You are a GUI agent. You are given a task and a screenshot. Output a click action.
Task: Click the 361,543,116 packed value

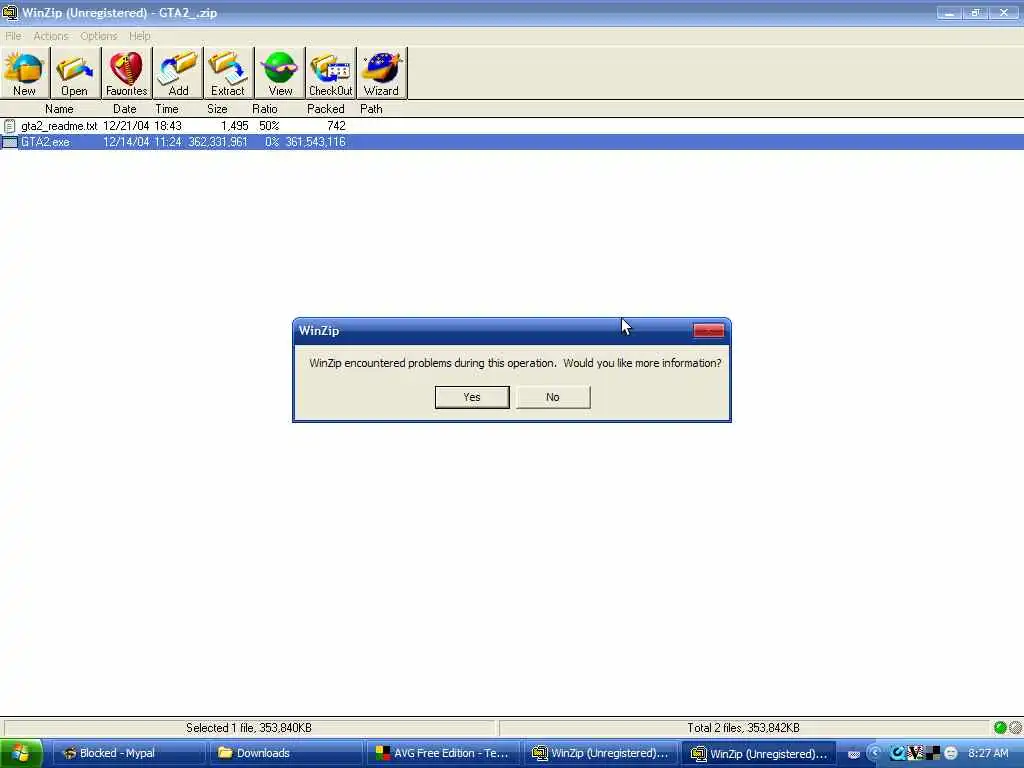tap(315, 142)
